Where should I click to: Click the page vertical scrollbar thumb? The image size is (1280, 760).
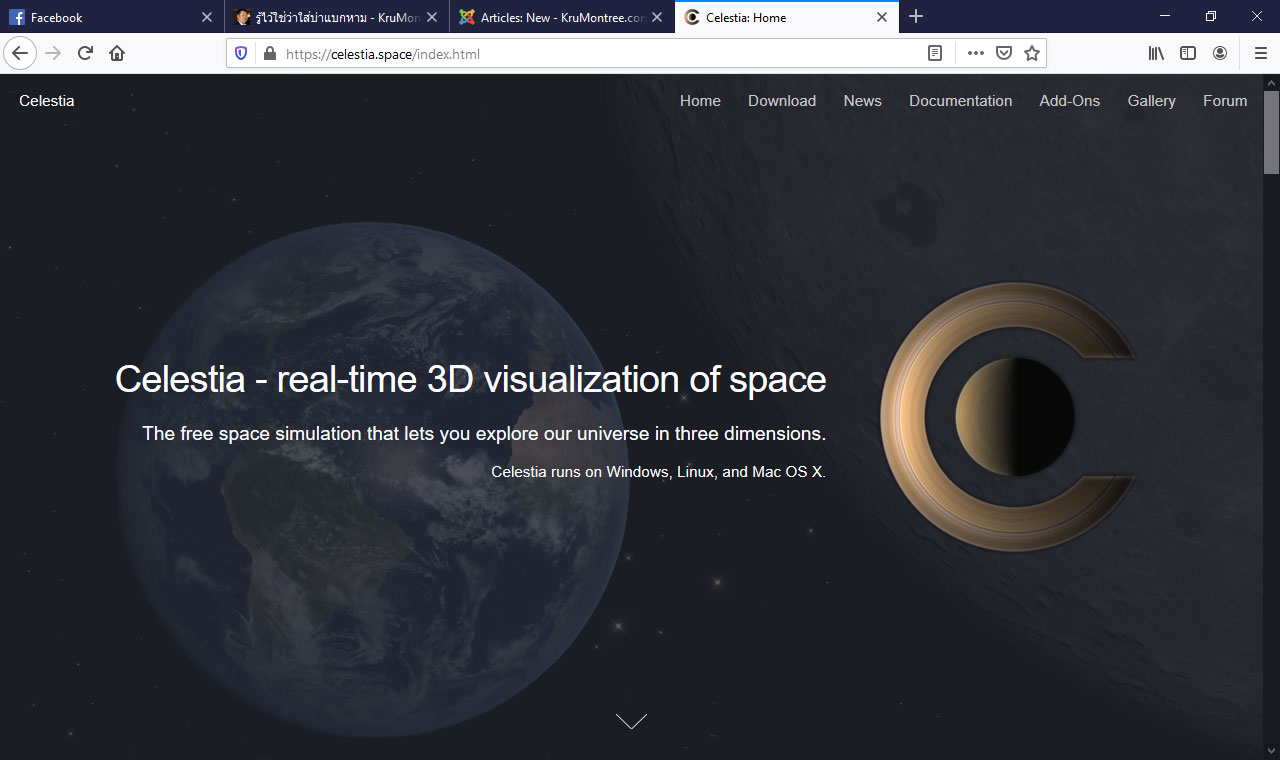pos(1271,132)
